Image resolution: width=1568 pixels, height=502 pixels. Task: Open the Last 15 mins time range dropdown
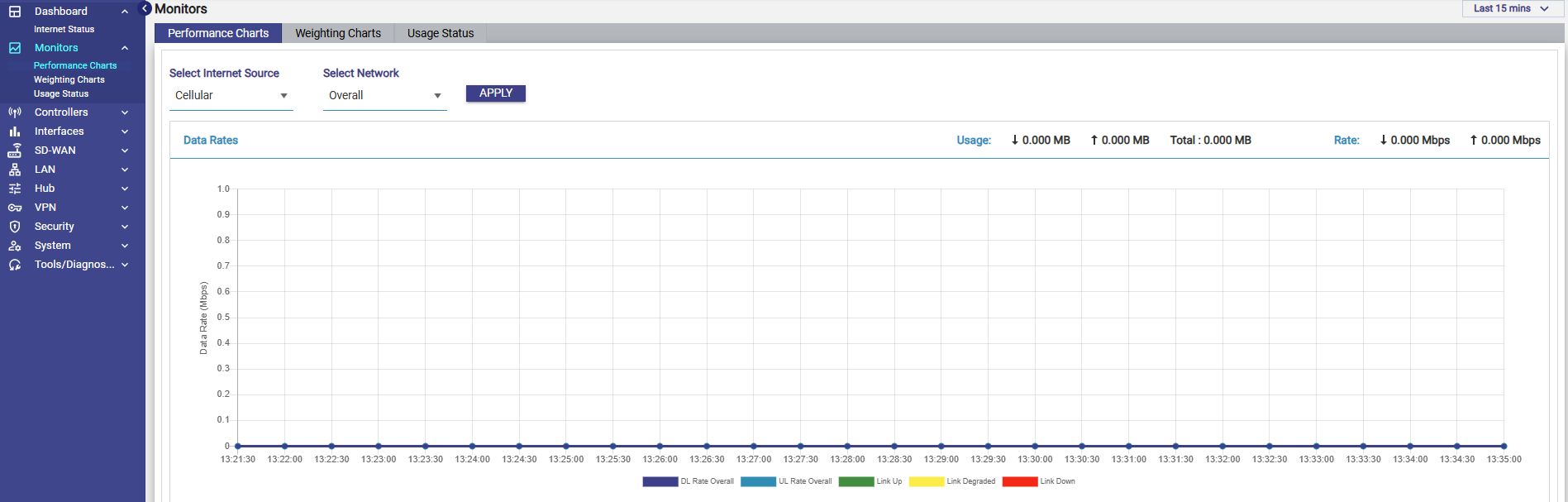coord(1511,8)
